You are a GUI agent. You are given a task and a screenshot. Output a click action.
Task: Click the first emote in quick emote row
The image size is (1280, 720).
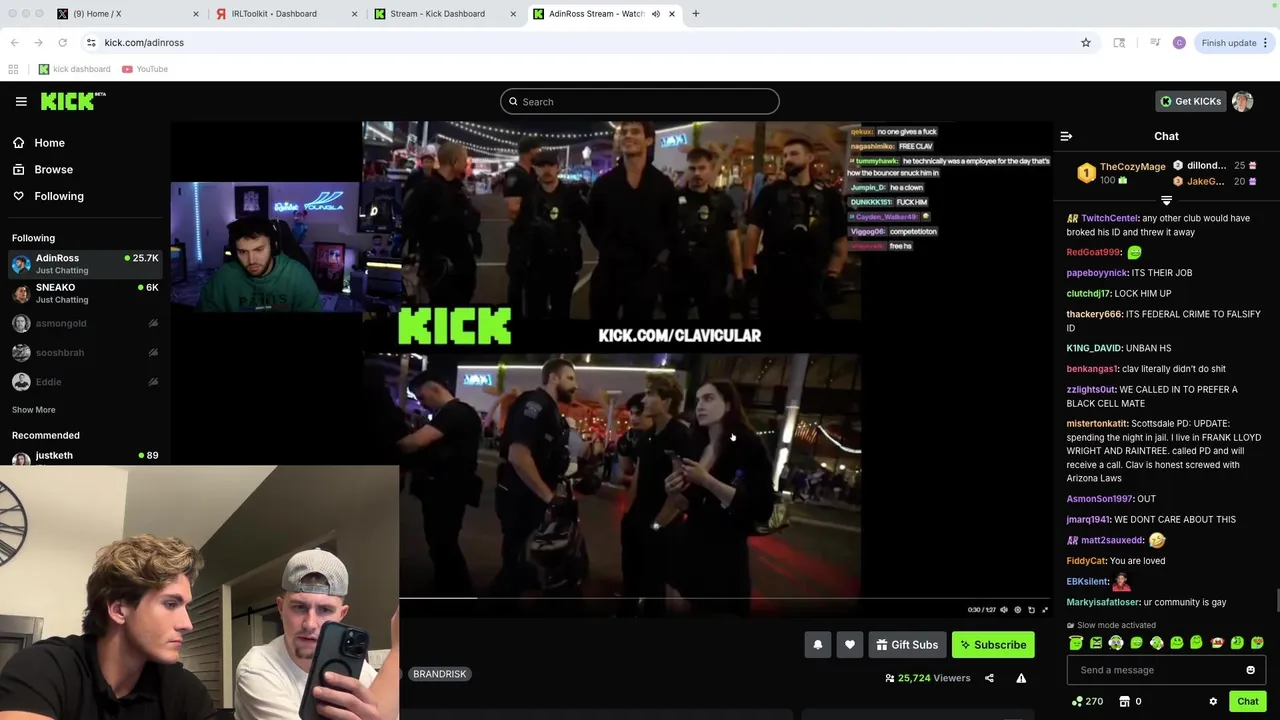pyautogui.click(x=1076, y=643)
